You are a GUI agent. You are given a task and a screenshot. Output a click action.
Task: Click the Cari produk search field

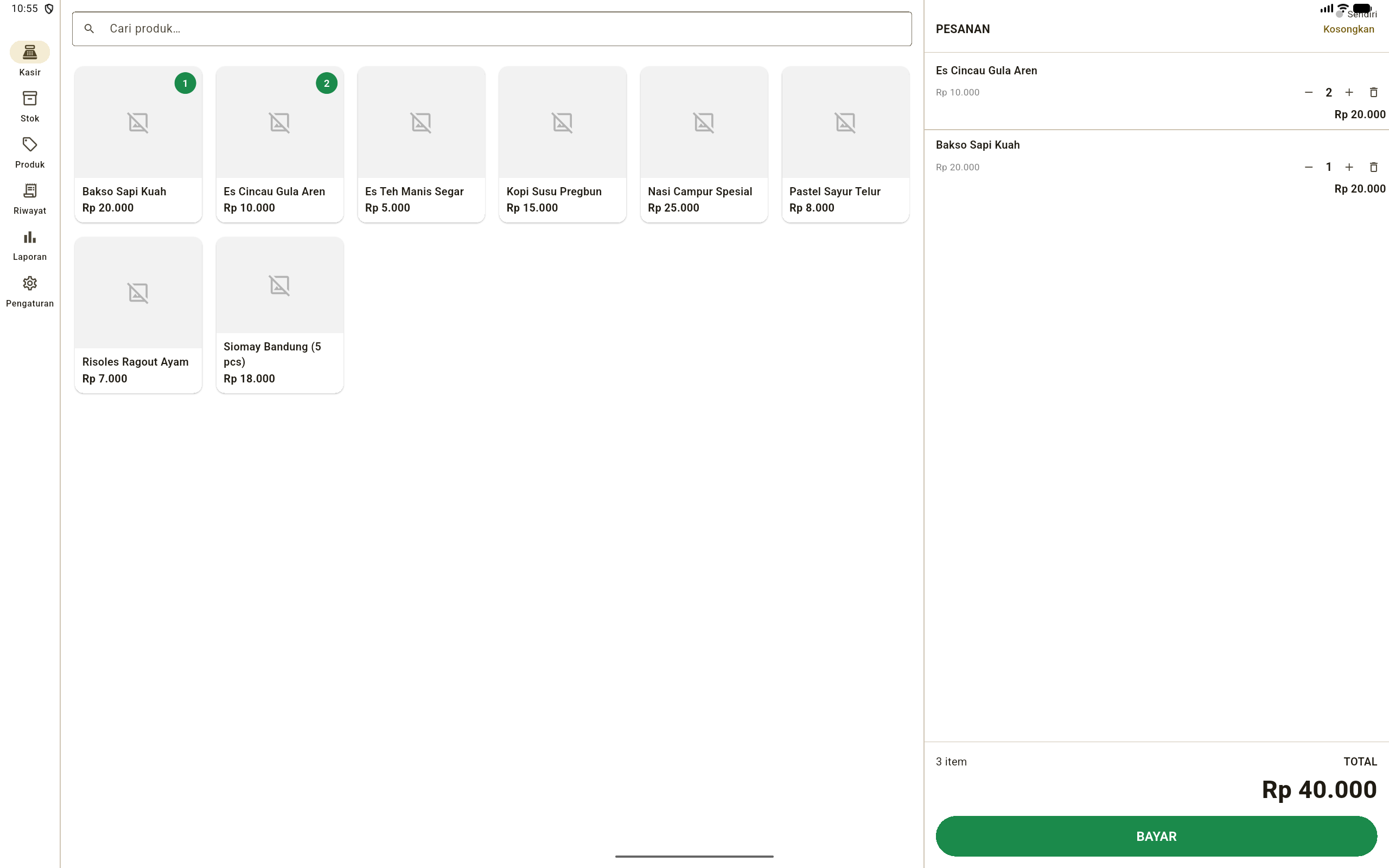[492, 29]
